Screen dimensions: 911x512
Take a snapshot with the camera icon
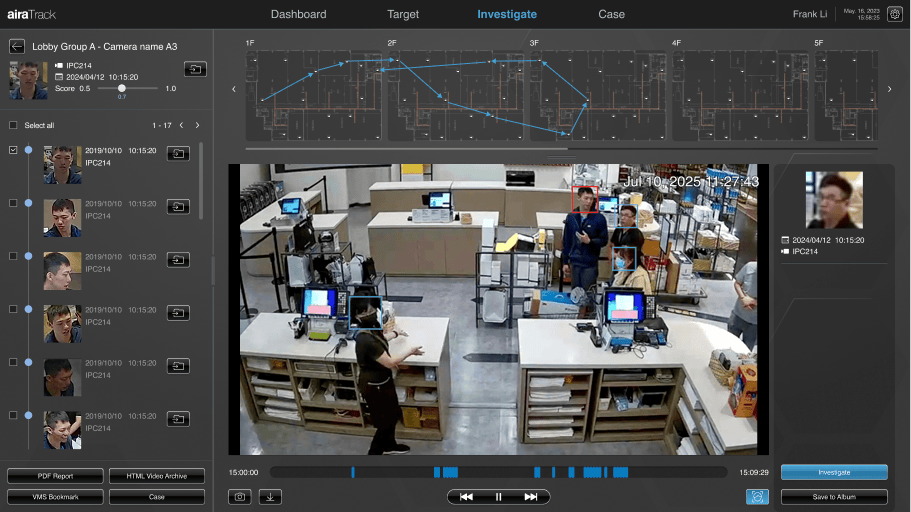239,496
